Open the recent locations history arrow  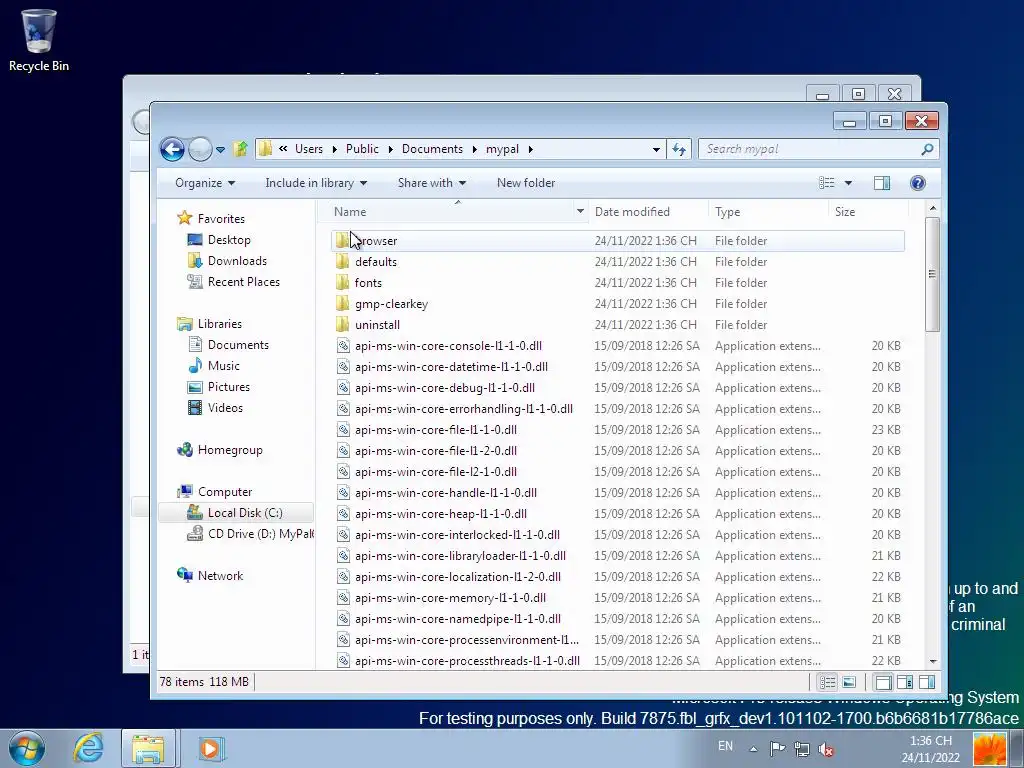click(221, 150)
